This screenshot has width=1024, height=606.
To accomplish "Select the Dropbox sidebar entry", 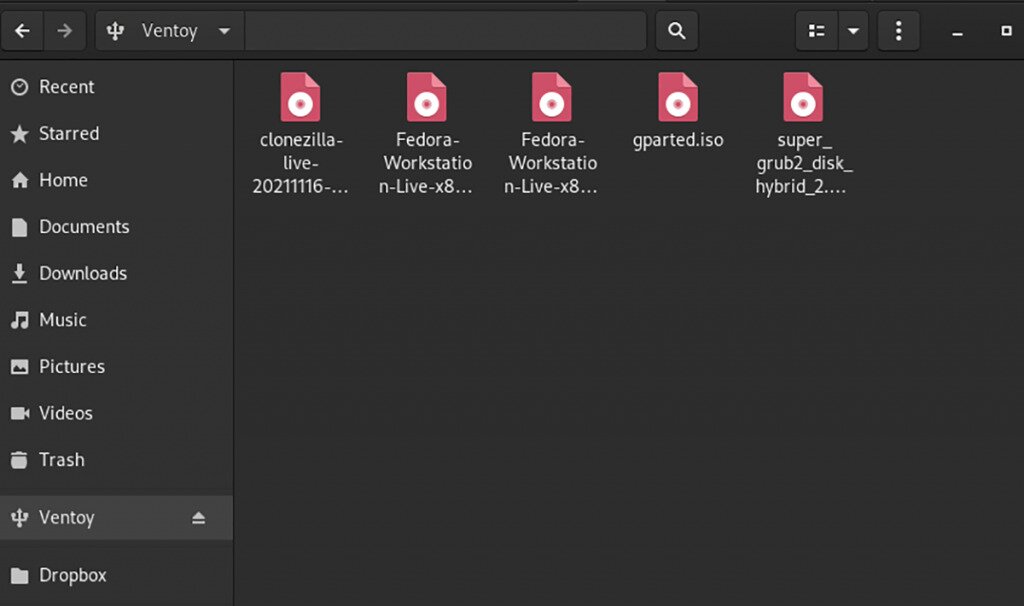I will click(x=74, y=574).
